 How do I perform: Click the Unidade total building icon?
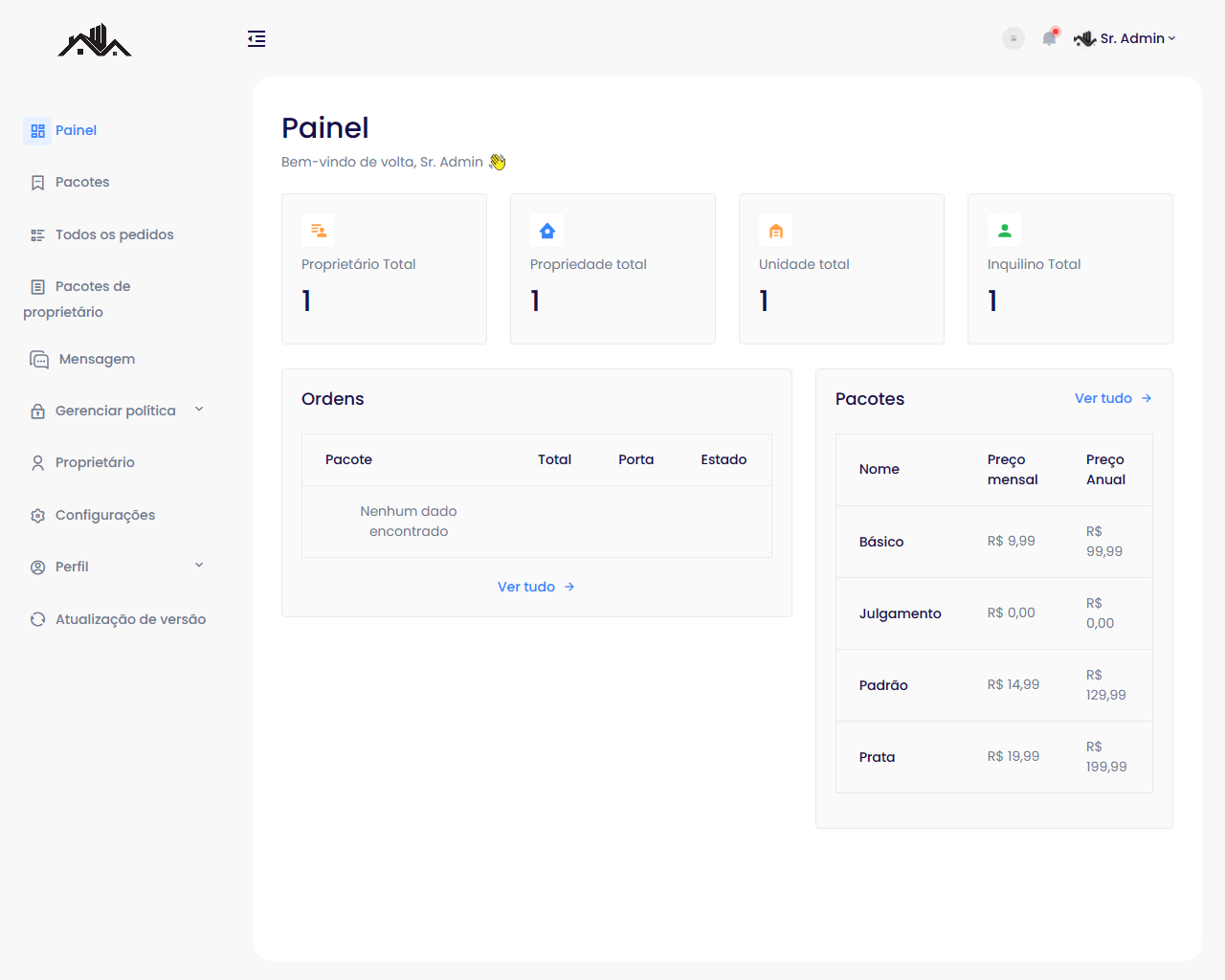[x=776, y=231]
